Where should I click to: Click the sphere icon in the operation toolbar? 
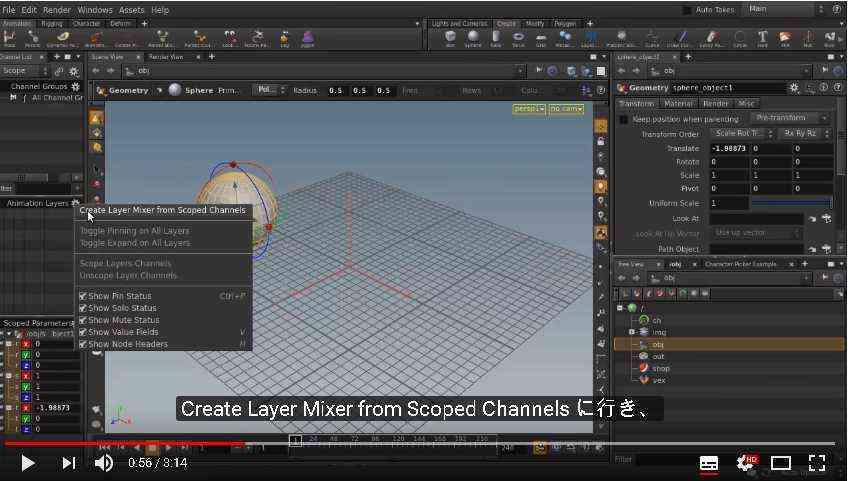point(175,90)
